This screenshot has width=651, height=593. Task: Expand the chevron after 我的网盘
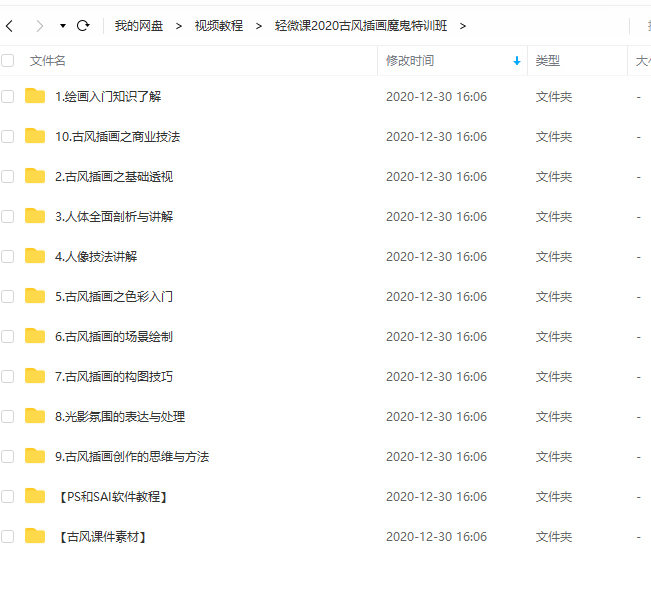pyautogui.click(x=179, y=26)
